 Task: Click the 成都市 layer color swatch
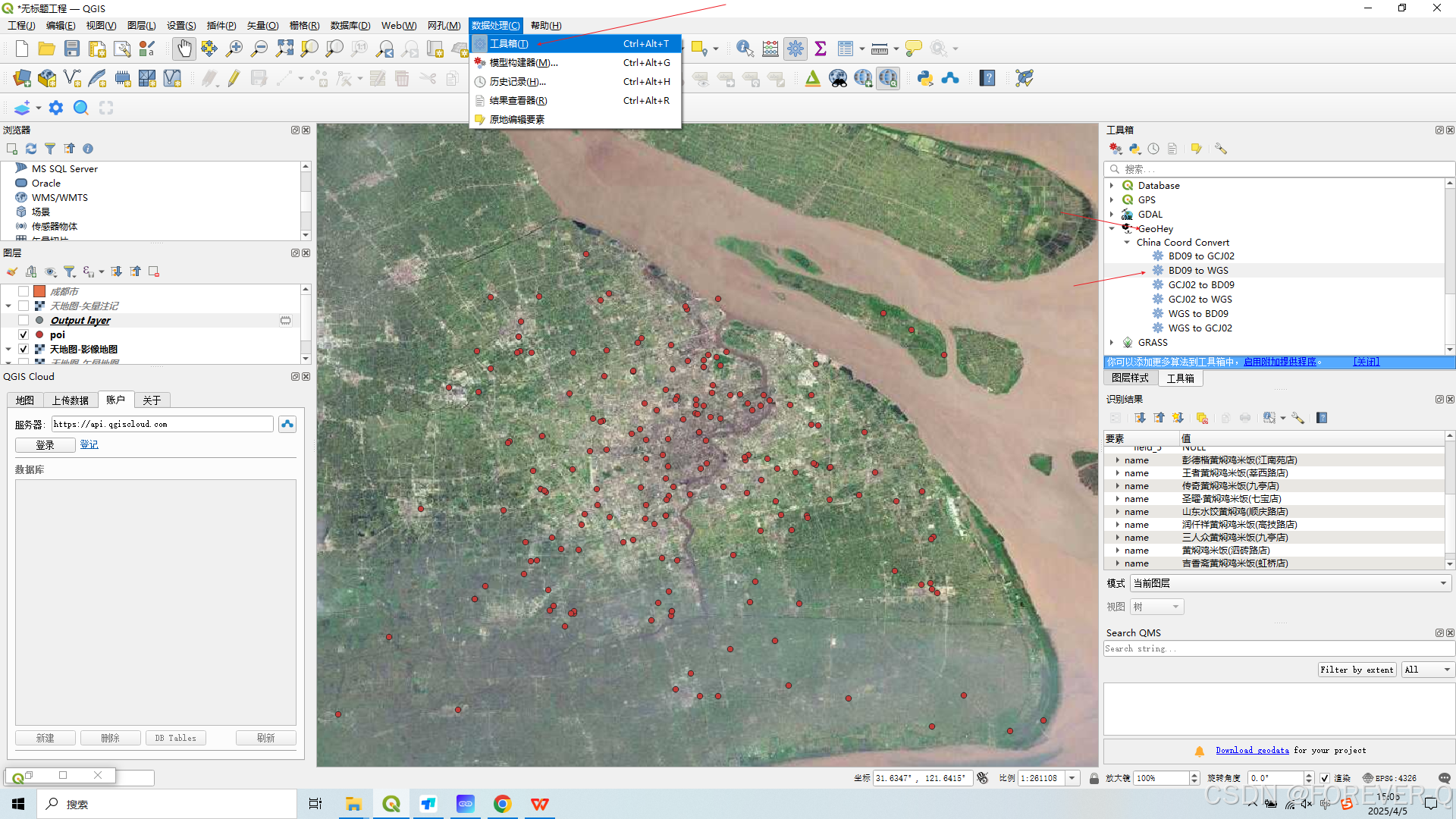click(39, 291)
